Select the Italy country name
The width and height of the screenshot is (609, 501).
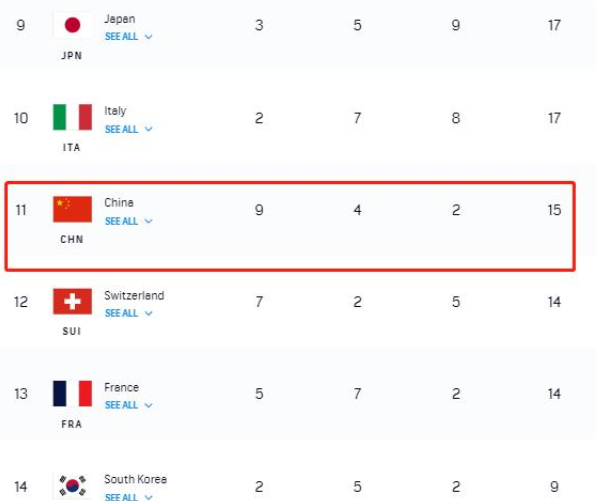point(116,111)
